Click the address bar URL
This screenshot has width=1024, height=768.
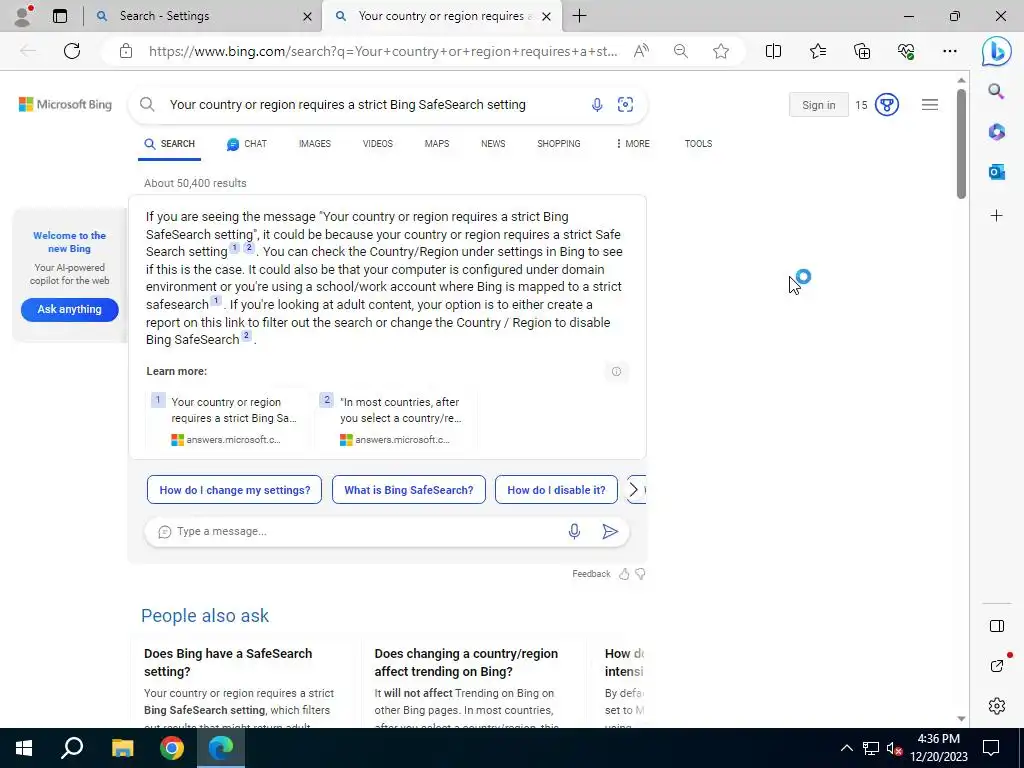pyautogui.click(x=383, y=51)
